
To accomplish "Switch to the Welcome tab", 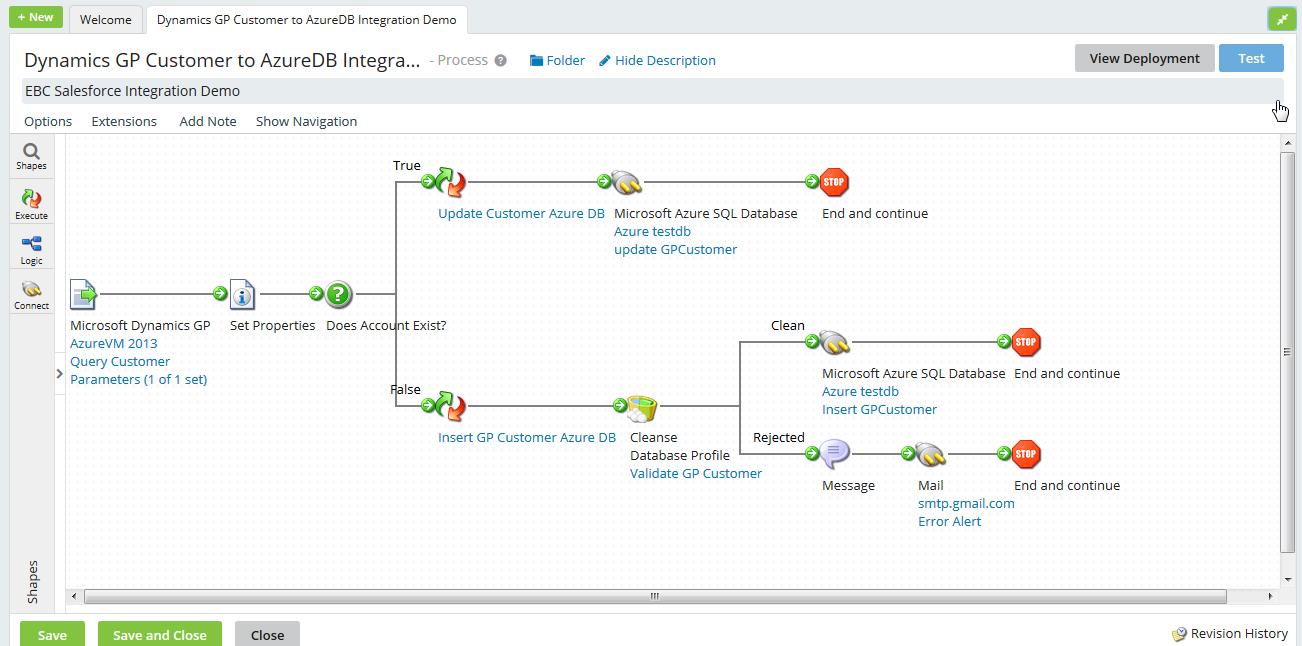I will [x=105, y=20].
